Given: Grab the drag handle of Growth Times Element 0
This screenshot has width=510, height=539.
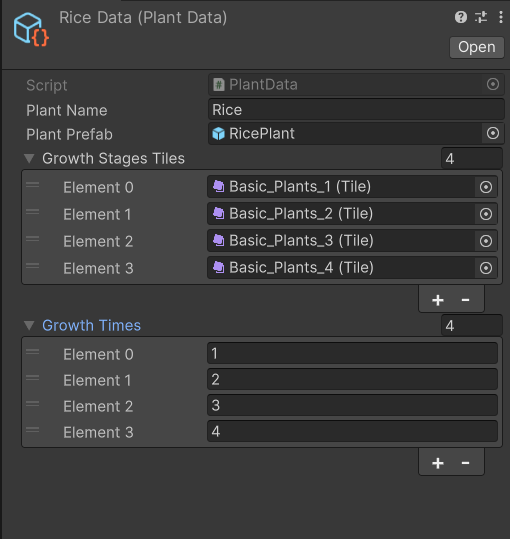Looking at the screenshot, I should (33, 352).
